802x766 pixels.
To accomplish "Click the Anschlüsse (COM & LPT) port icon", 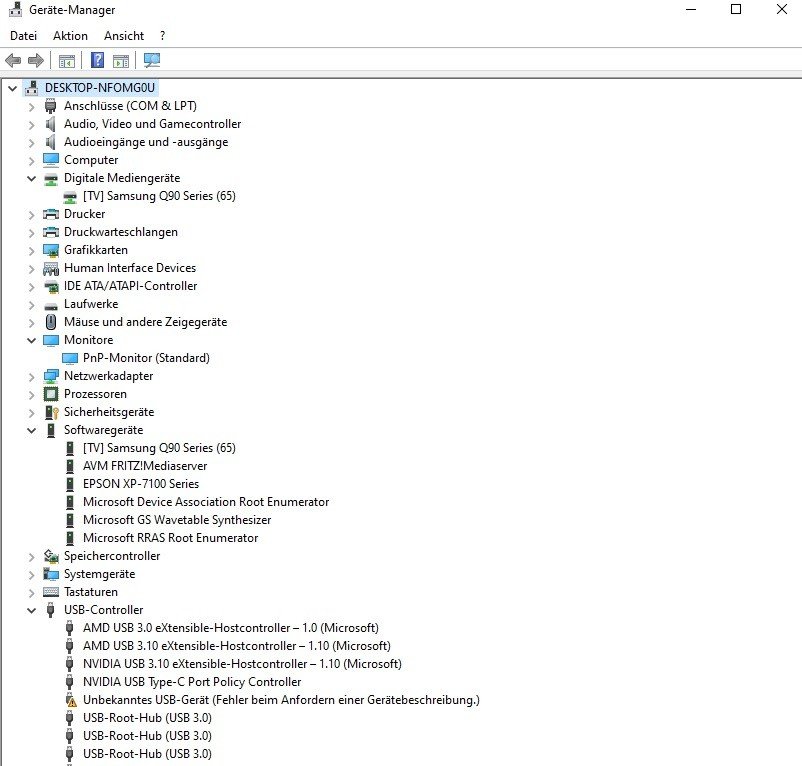I will pos(51,106).
